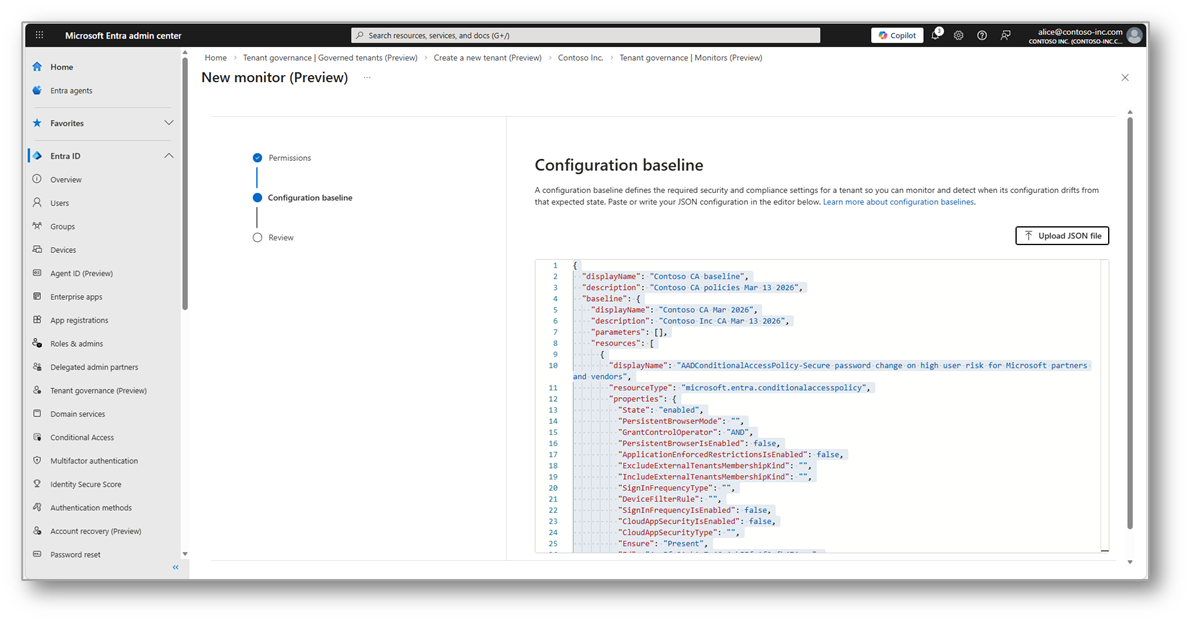Open Learn more about configuration baselines link
Viewport: 1192px width, 623px height.
click(x=898, y=202)
